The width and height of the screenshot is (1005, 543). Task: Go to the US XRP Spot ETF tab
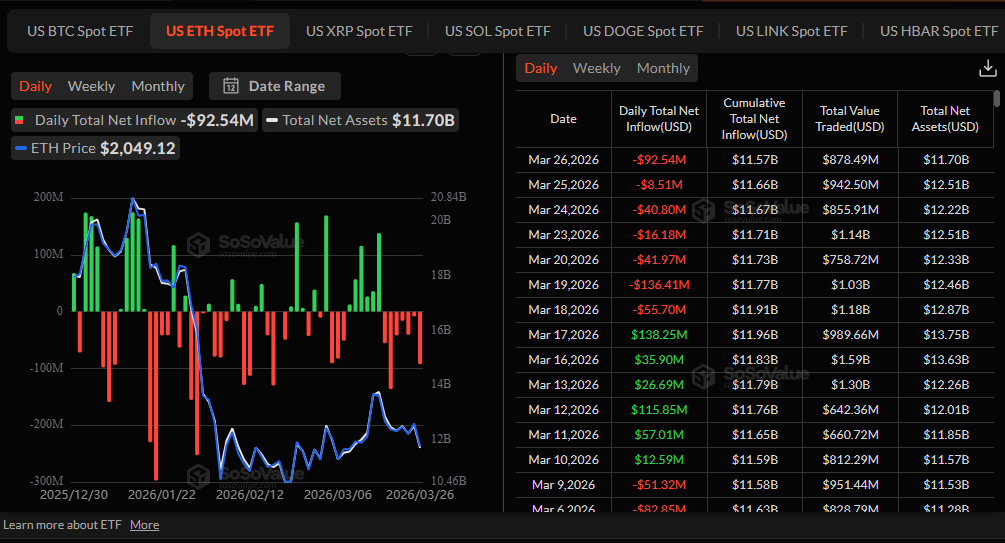click(359, 31)
